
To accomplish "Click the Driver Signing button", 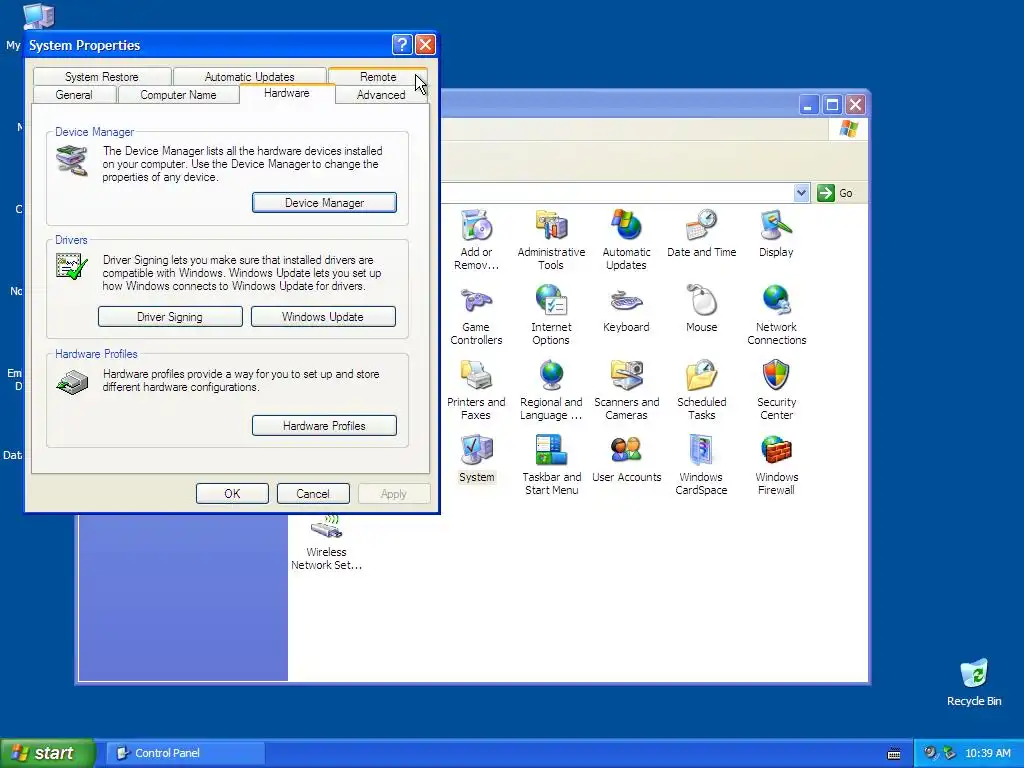I will (170, 317).
